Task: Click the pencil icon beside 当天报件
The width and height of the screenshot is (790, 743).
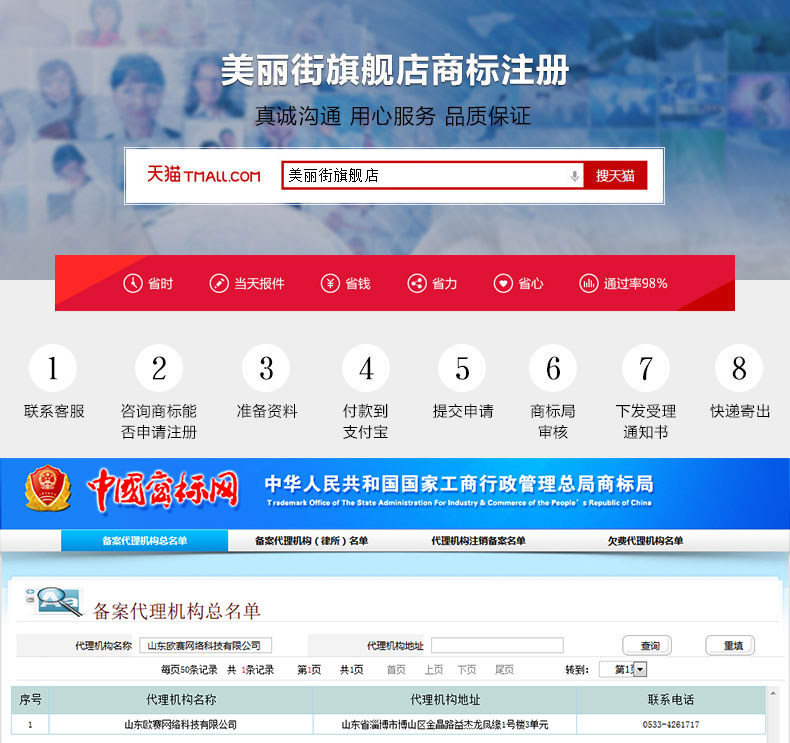Action: point(219,283)
